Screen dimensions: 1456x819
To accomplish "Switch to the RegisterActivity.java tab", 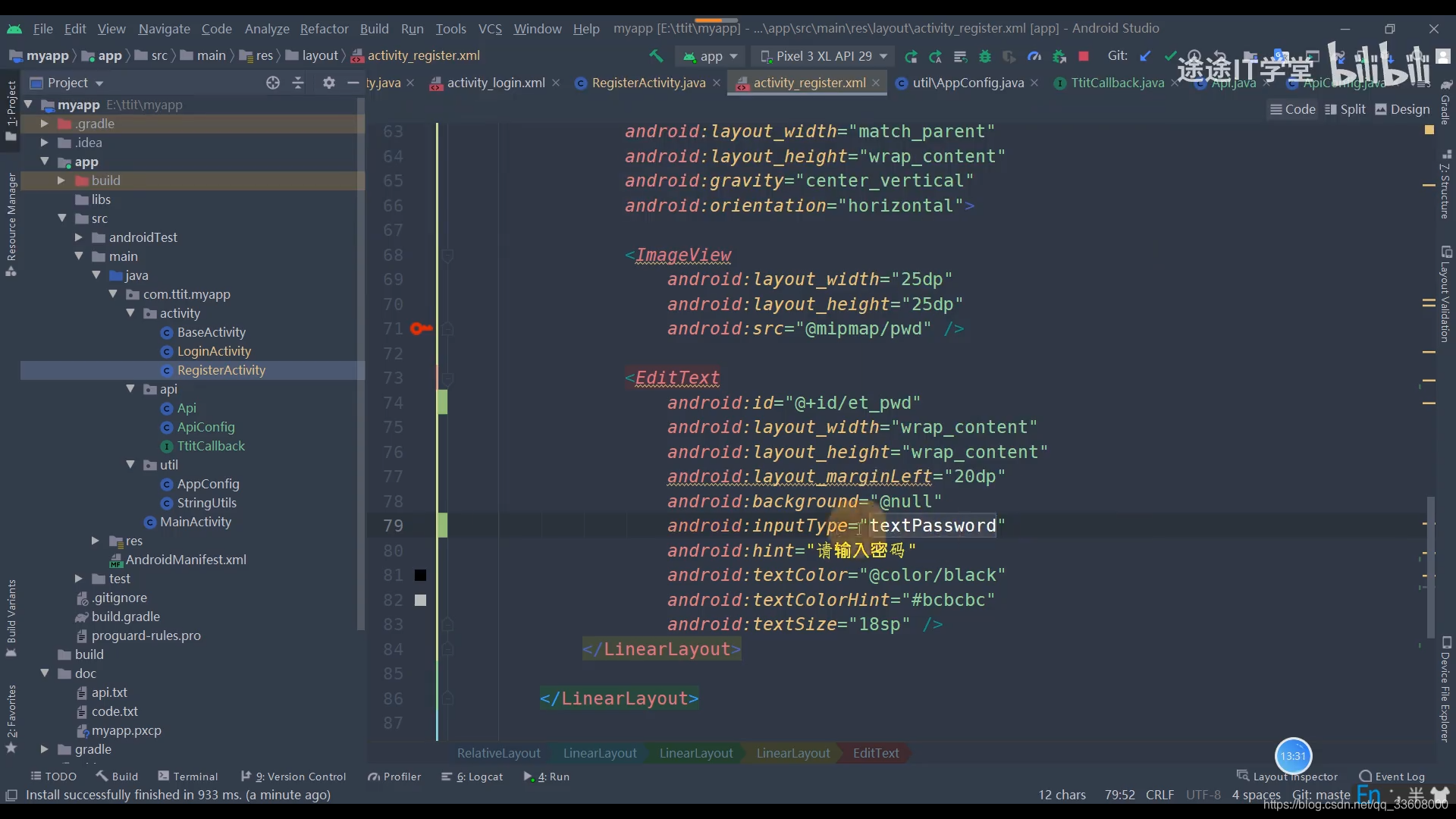I will (x=648, y=83).
